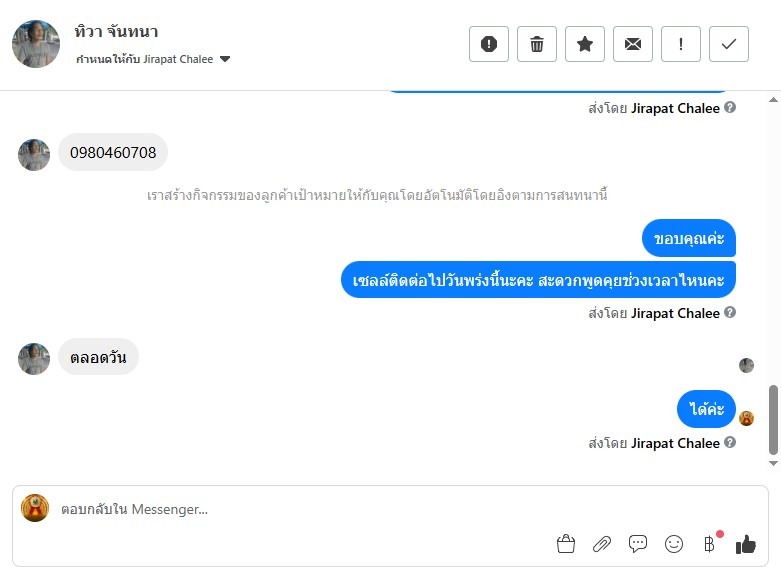This screenshot has width=781, height=567.
Task: Mark conversation unread with the envelope icon
Action: pyautogui.click(x=633, y=44)
